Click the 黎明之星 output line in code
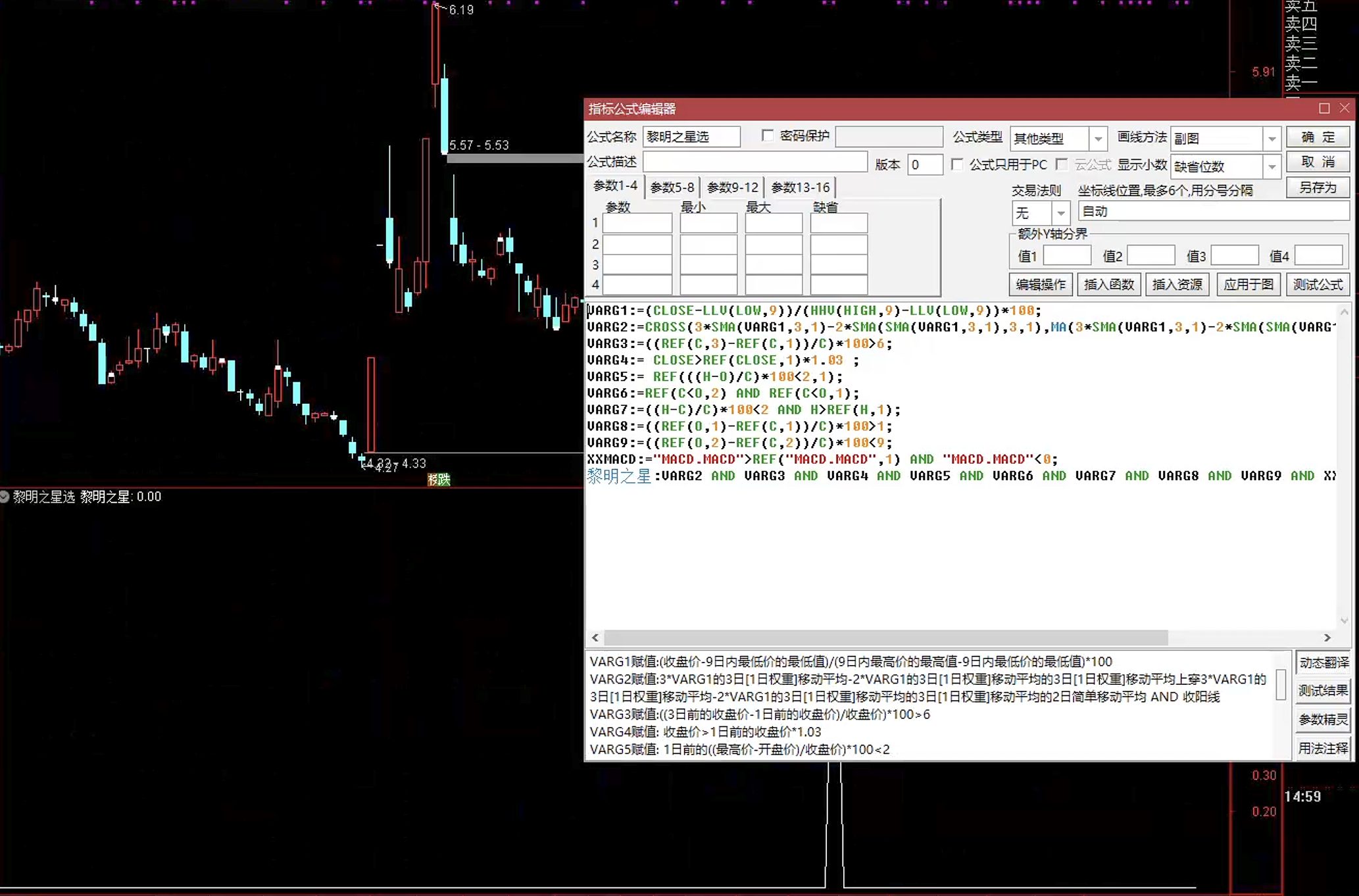The height and width of the screenshot is (896, 1359). pyautogui.click(x=960, y=476)
